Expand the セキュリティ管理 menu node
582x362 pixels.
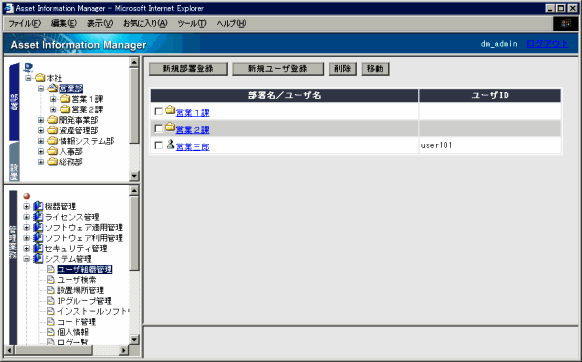[26, 248]
